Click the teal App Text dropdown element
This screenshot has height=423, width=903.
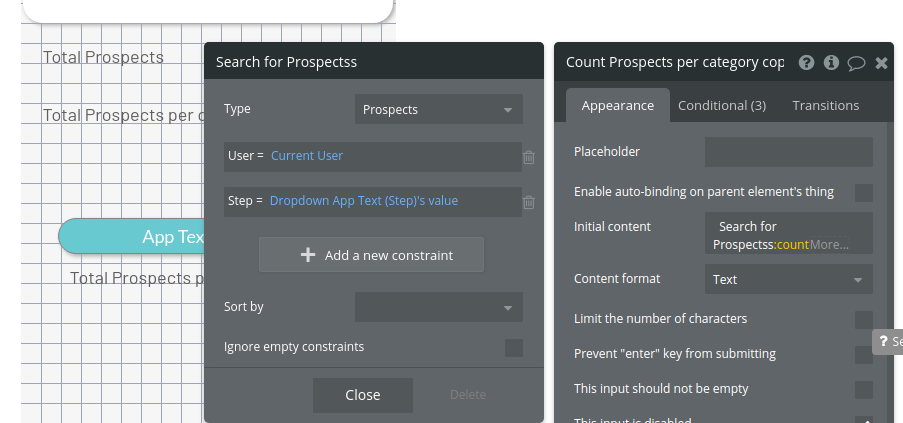(132, 236)
